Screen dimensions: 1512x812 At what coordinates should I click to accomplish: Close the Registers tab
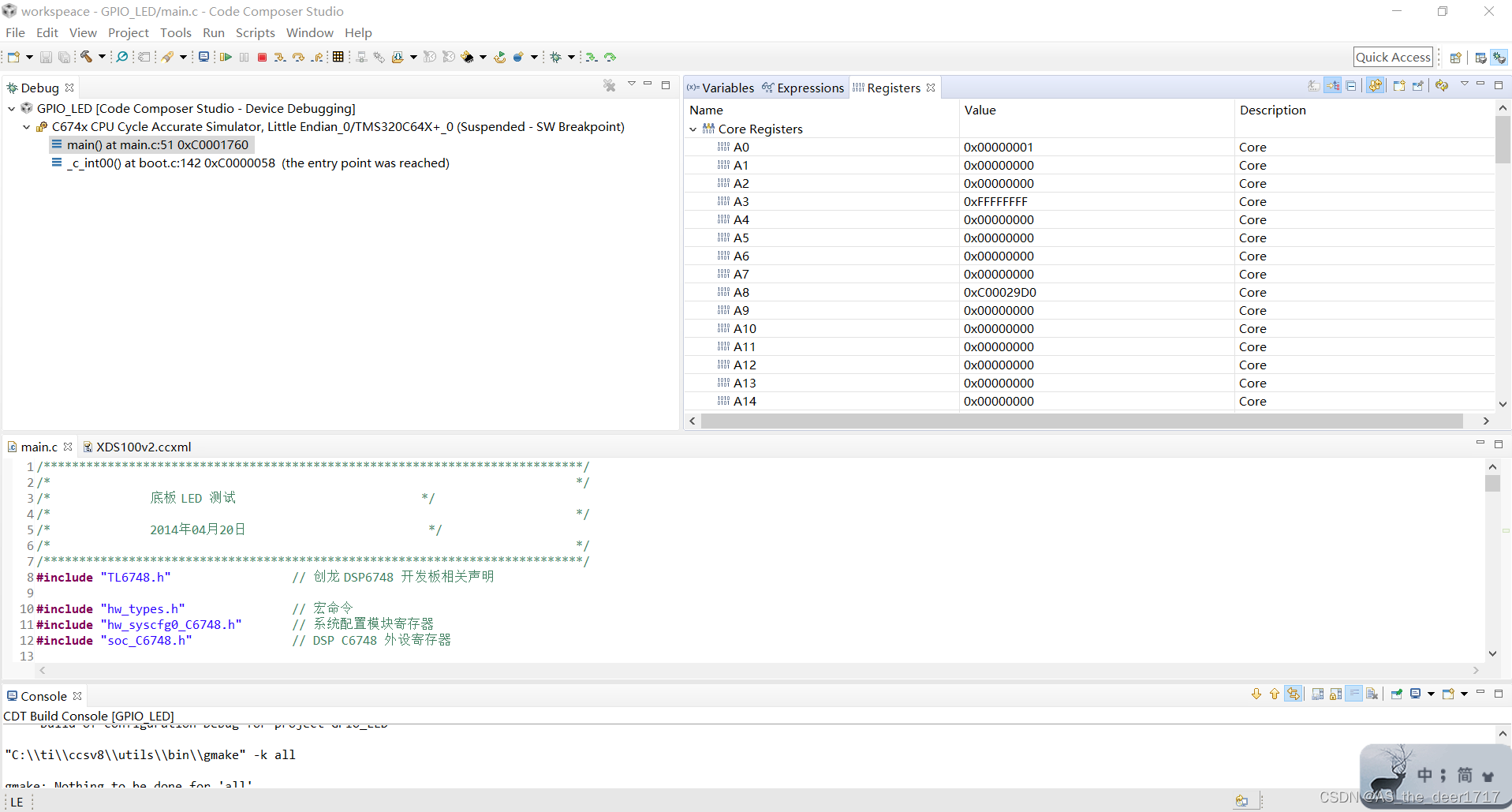point(931,88)
